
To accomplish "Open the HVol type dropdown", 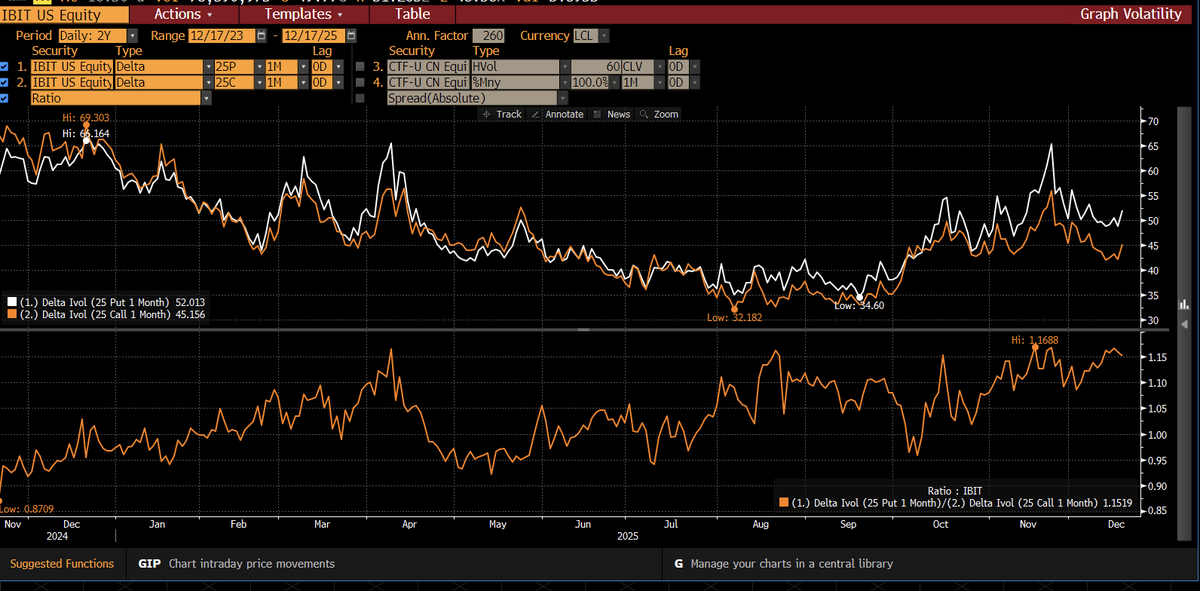I will 565,67.
